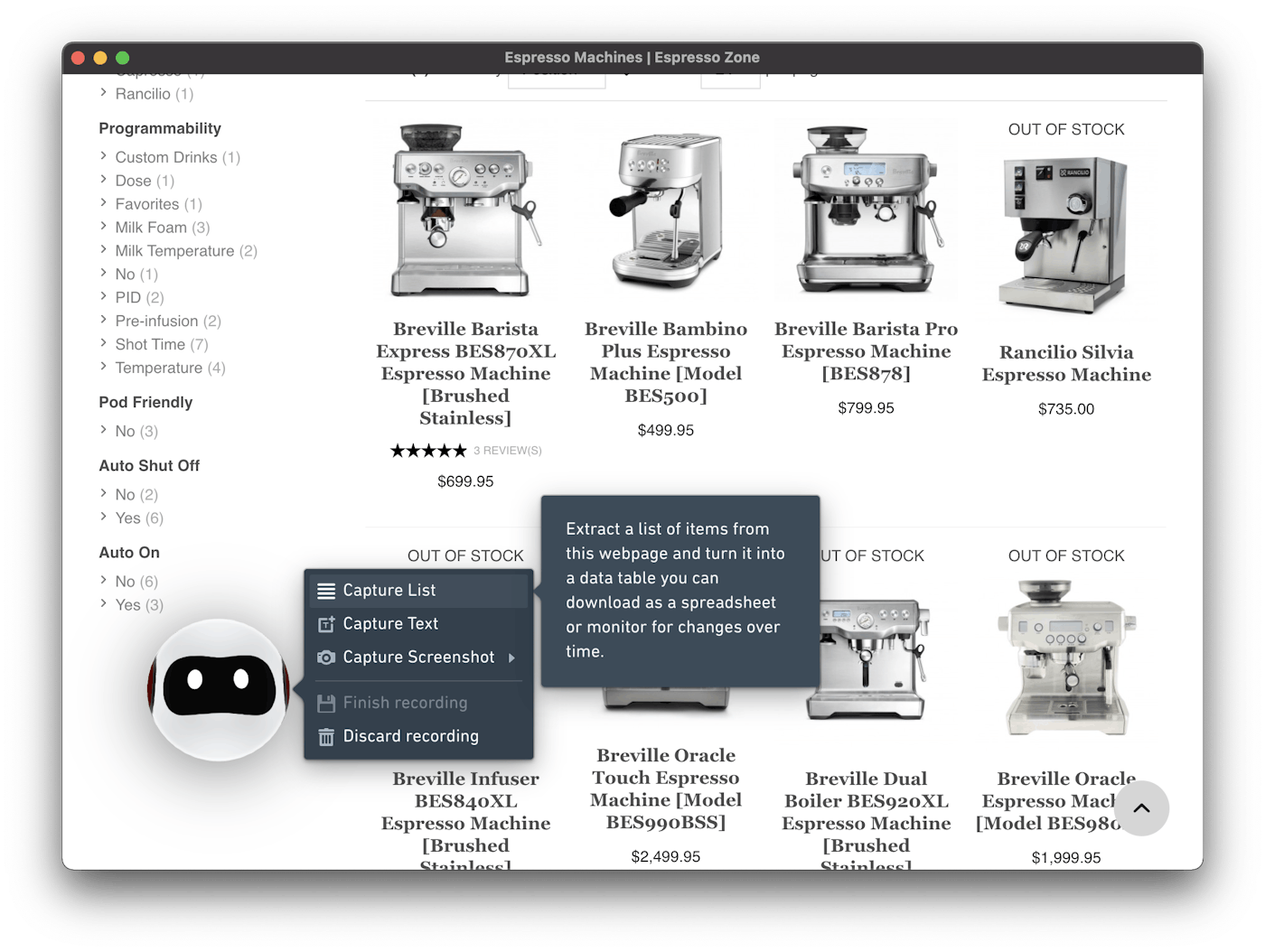The image size is (1265, 952).
Task: Select Discard recording menu entry
Action: click(418, 736)
